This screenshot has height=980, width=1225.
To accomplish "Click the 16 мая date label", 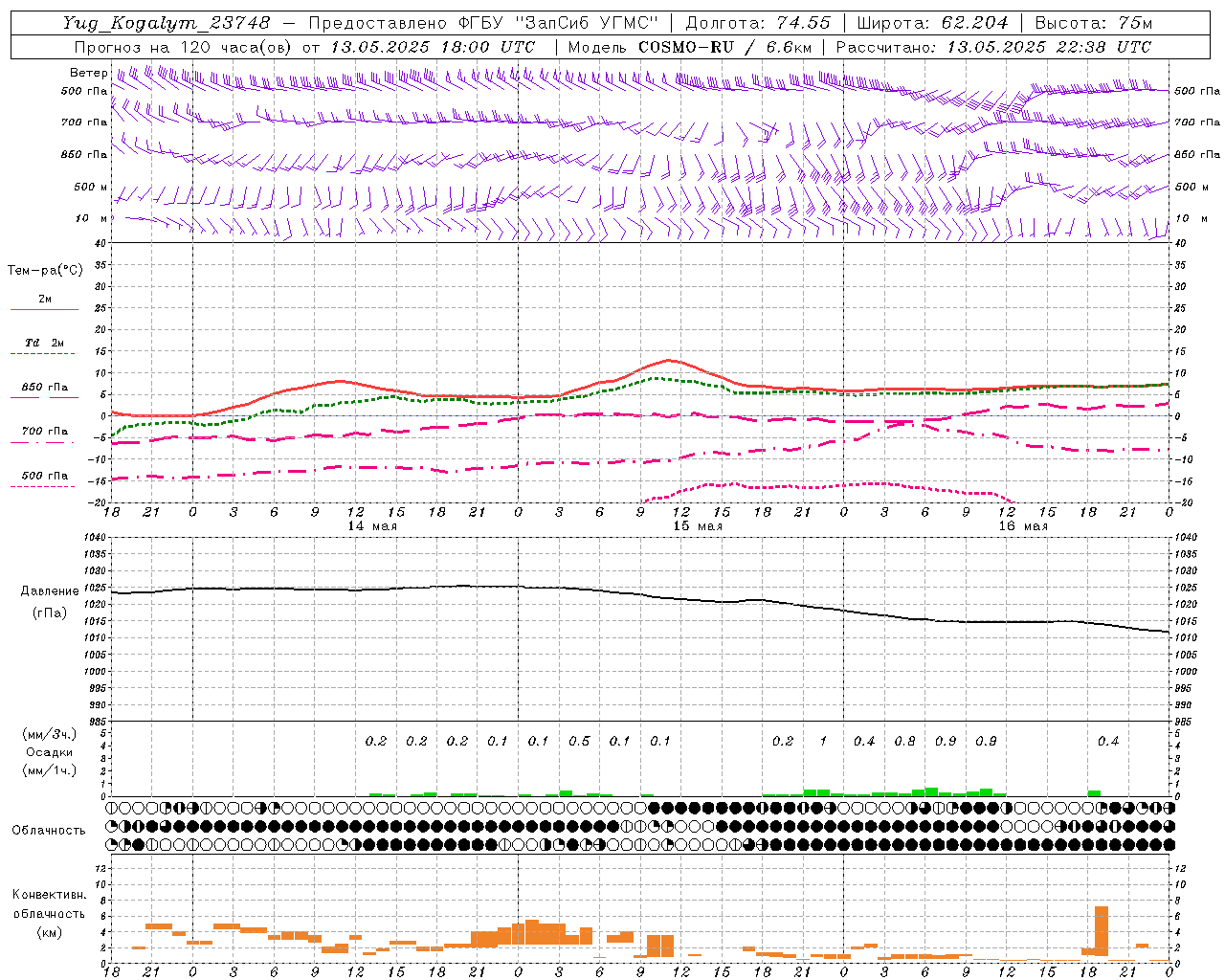I will tap(1022, 526).
